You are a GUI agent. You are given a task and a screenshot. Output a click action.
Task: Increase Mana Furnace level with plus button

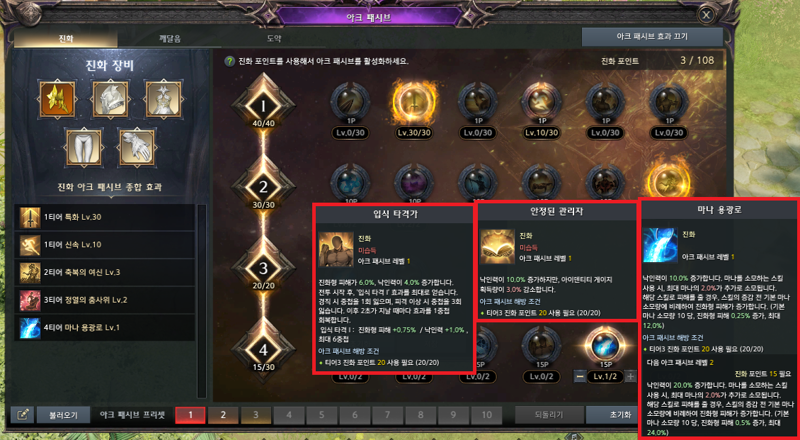click(631, 377)
